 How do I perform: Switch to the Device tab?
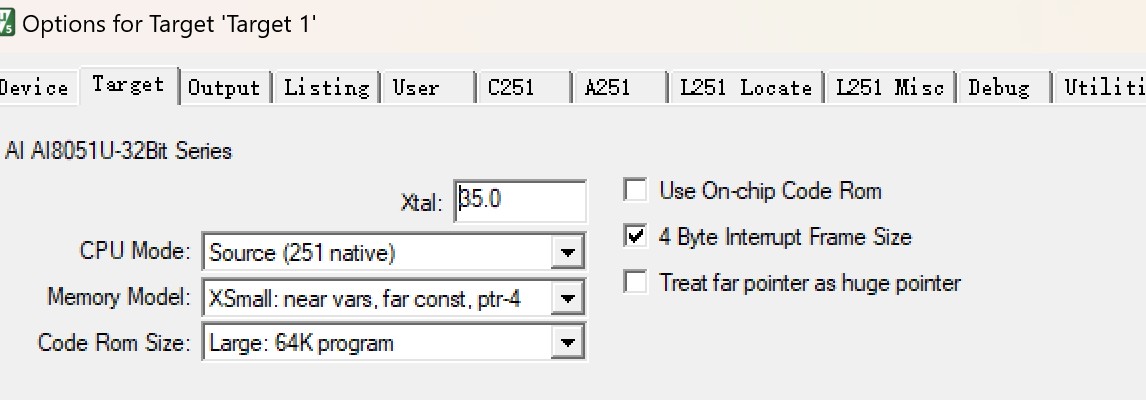(x=35, y=88)
